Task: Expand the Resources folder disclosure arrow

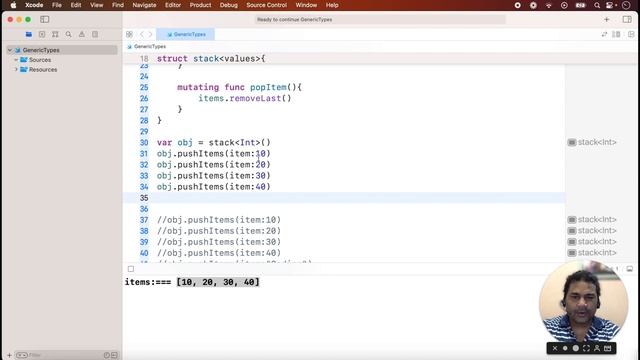Action: (x=16, y=69)
